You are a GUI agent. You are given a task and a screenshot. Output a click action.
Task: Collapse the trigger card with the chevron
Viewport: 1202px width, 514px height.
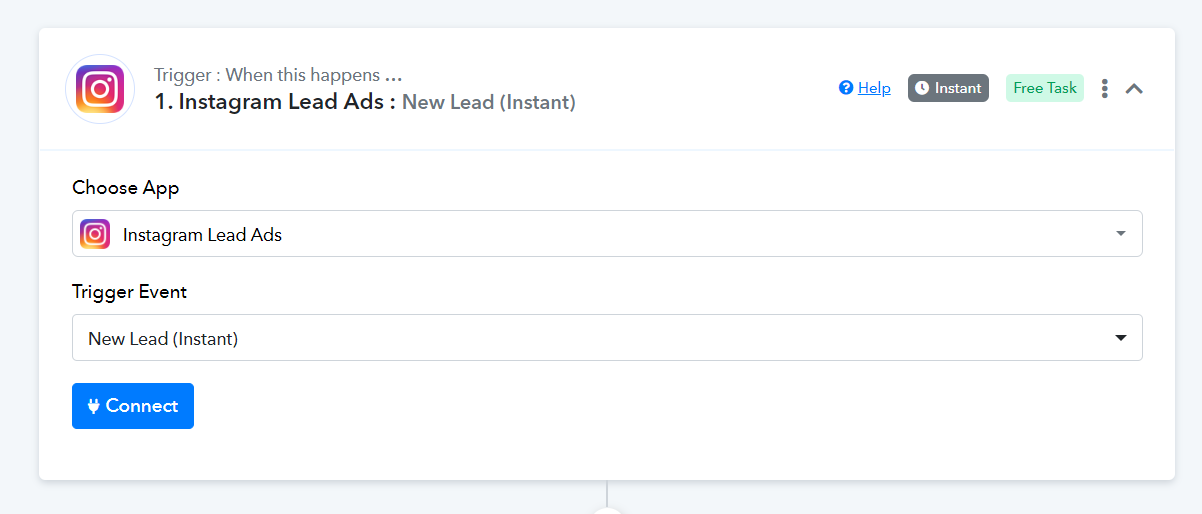tap(1134, 88)
